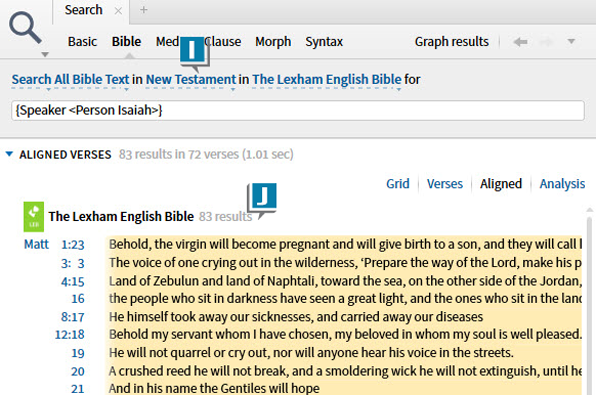Viewport: 596px width, 395px height.
Task: Open the New Testament range dropdown
Action: [191, 80]
